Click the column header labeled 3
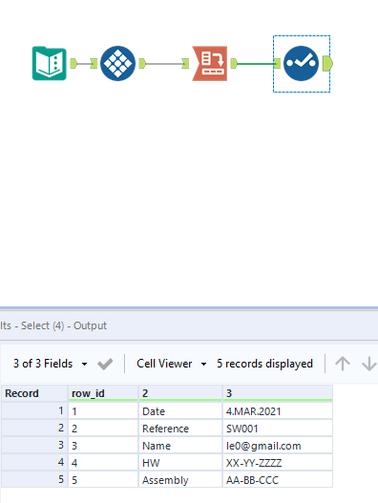The image size is (378, 503). [277, 393]
